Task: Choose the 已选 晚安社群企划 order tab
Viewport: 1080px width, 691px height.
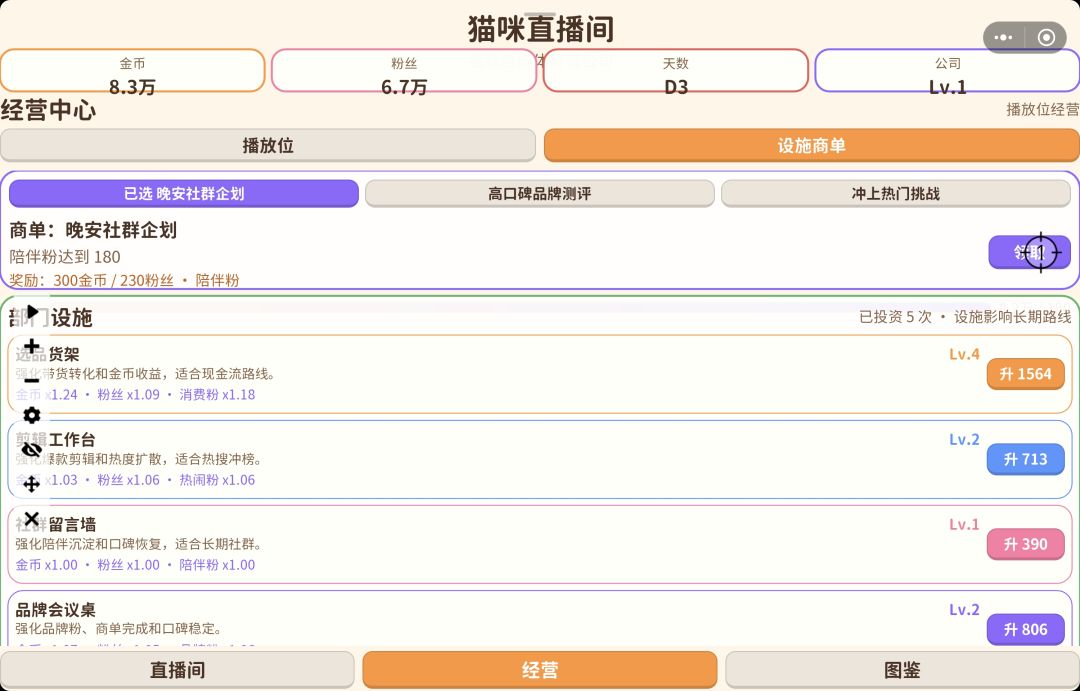Action: [x=184, y=194]
